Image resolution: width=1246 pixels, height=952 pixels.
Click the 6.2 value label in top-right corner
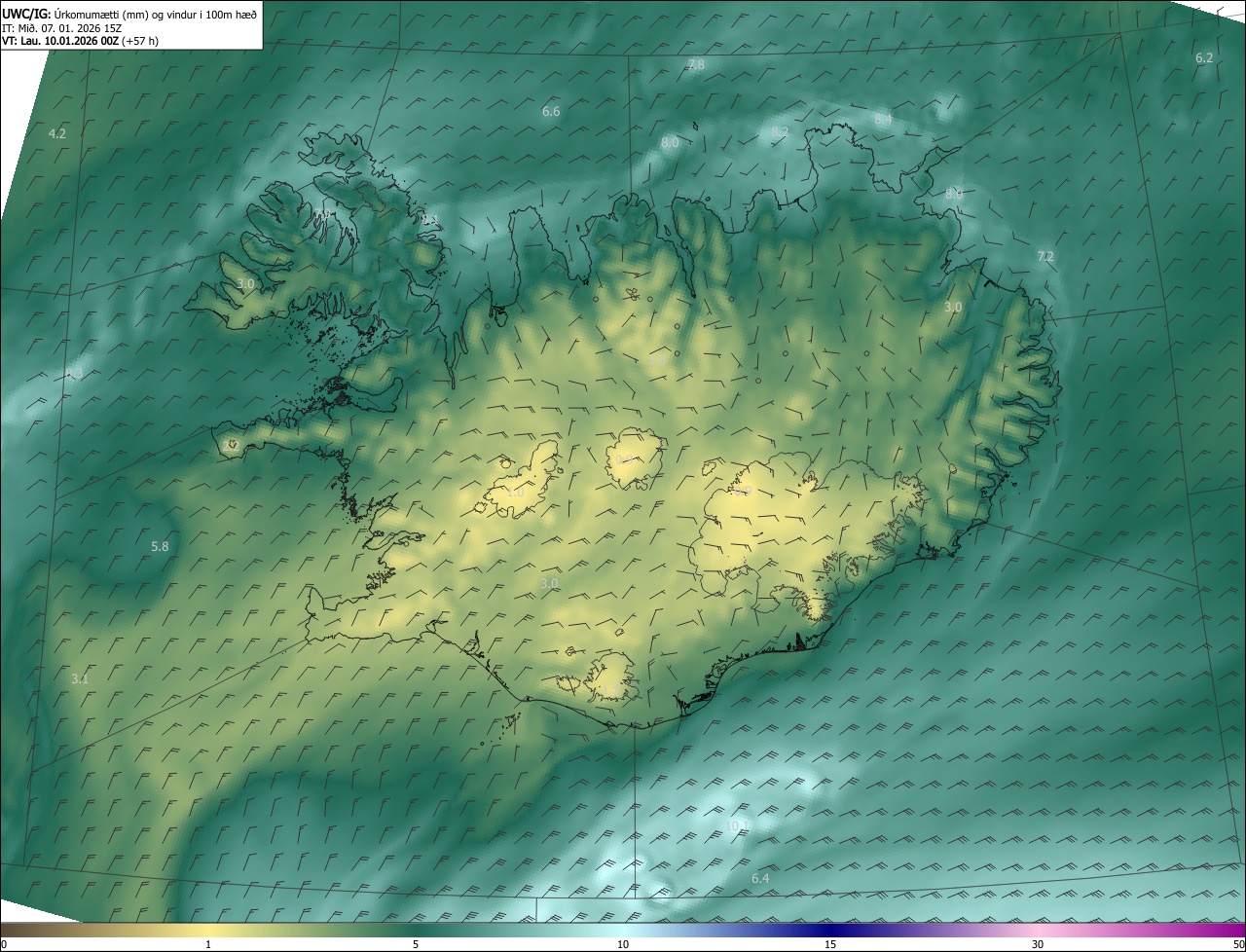[x=1204, y=58]
